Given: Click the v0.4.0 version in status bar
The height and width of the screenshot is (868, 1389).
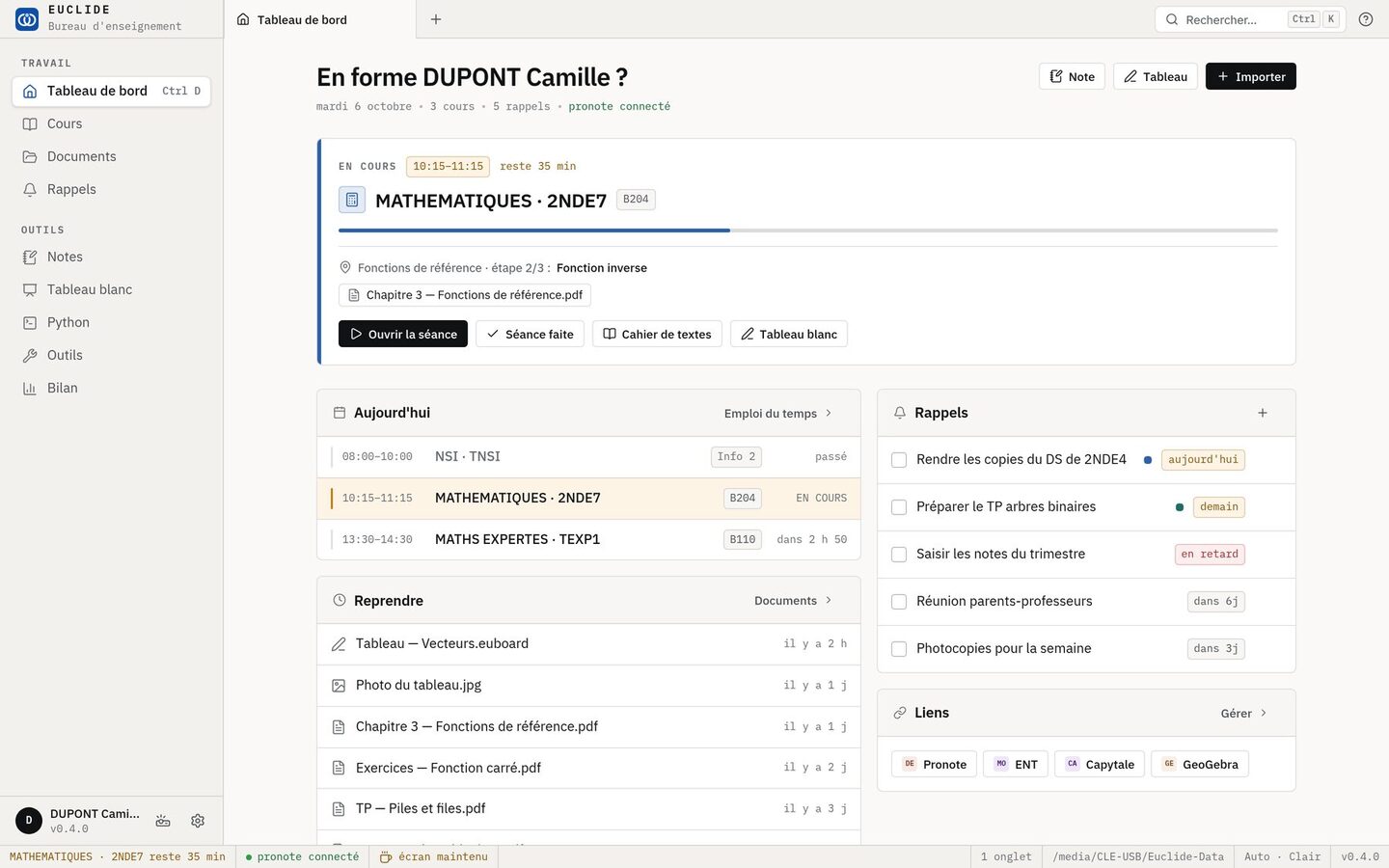Looking at the screenshot, I should coord(1360,856).
